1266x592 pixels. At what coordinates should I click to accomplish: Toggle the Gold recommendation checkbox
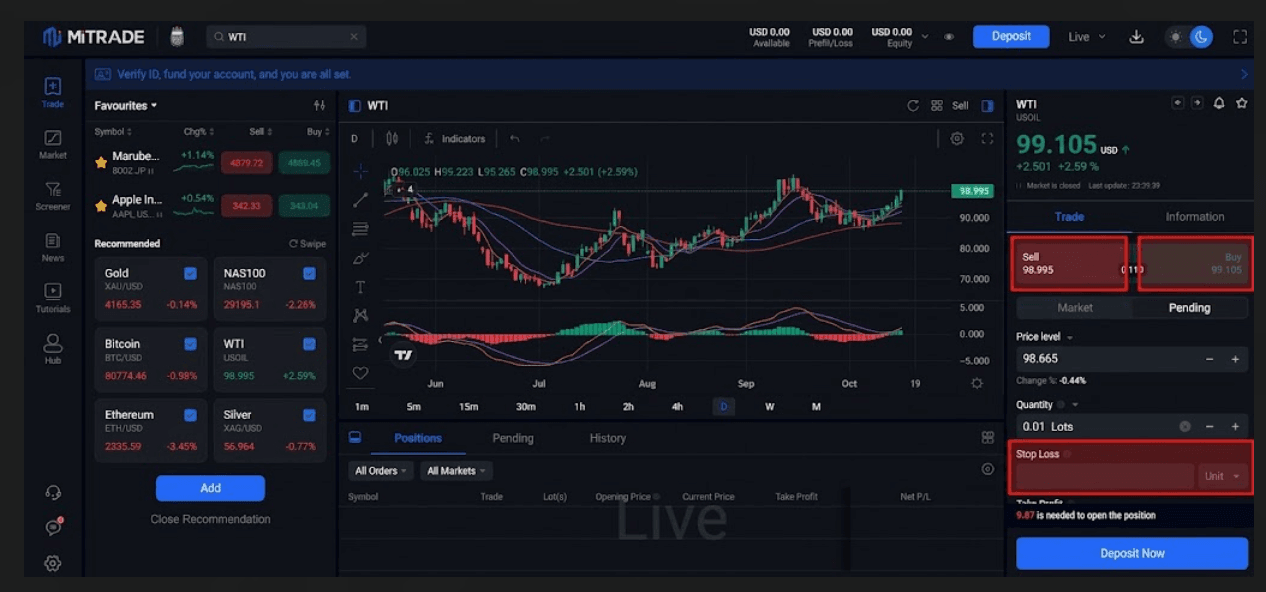190,273
